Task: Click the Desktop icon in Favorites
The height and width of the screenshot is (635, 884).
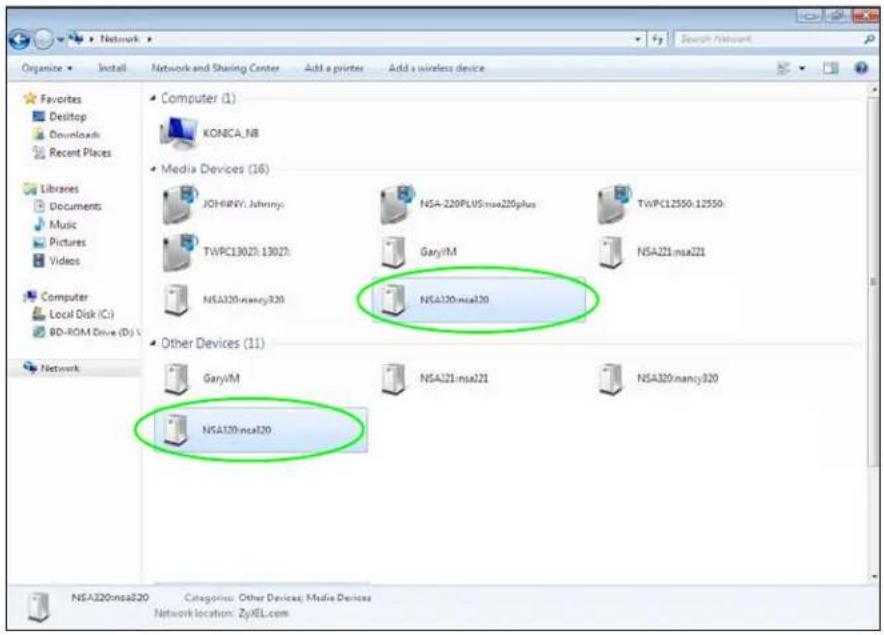Action: pos(39,117)
